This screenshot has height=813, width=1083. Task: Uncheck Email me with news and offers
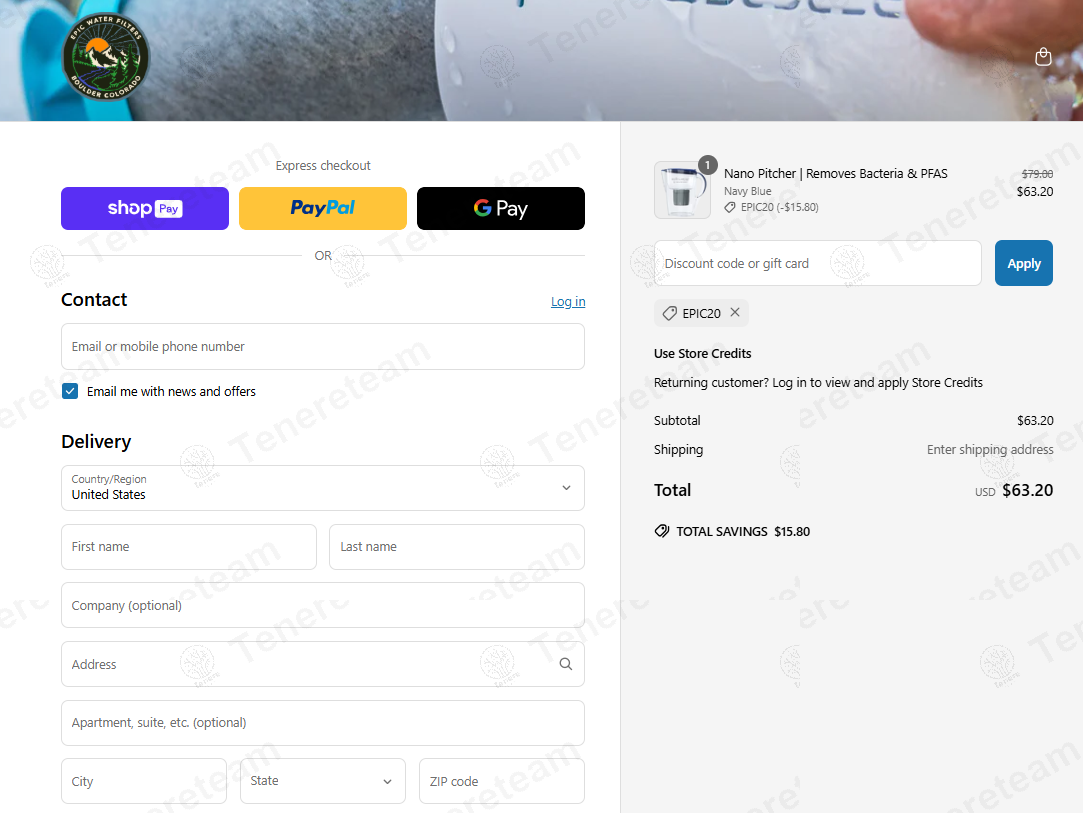coord(70,392)
